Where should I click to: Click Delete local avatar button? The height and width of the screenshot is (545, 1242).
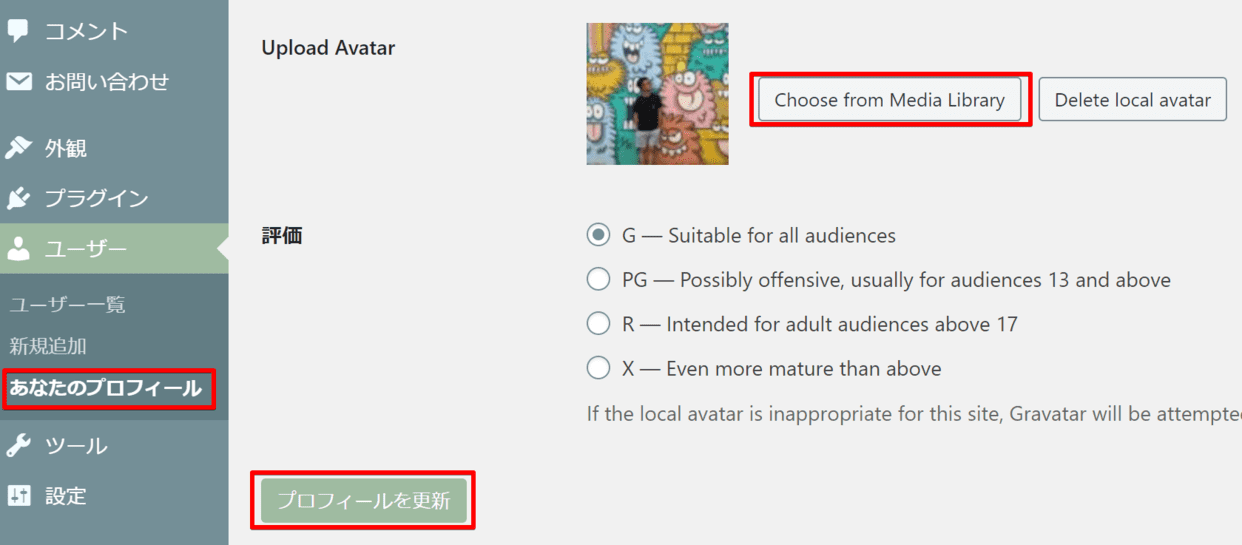click(x=1132, y=100)
